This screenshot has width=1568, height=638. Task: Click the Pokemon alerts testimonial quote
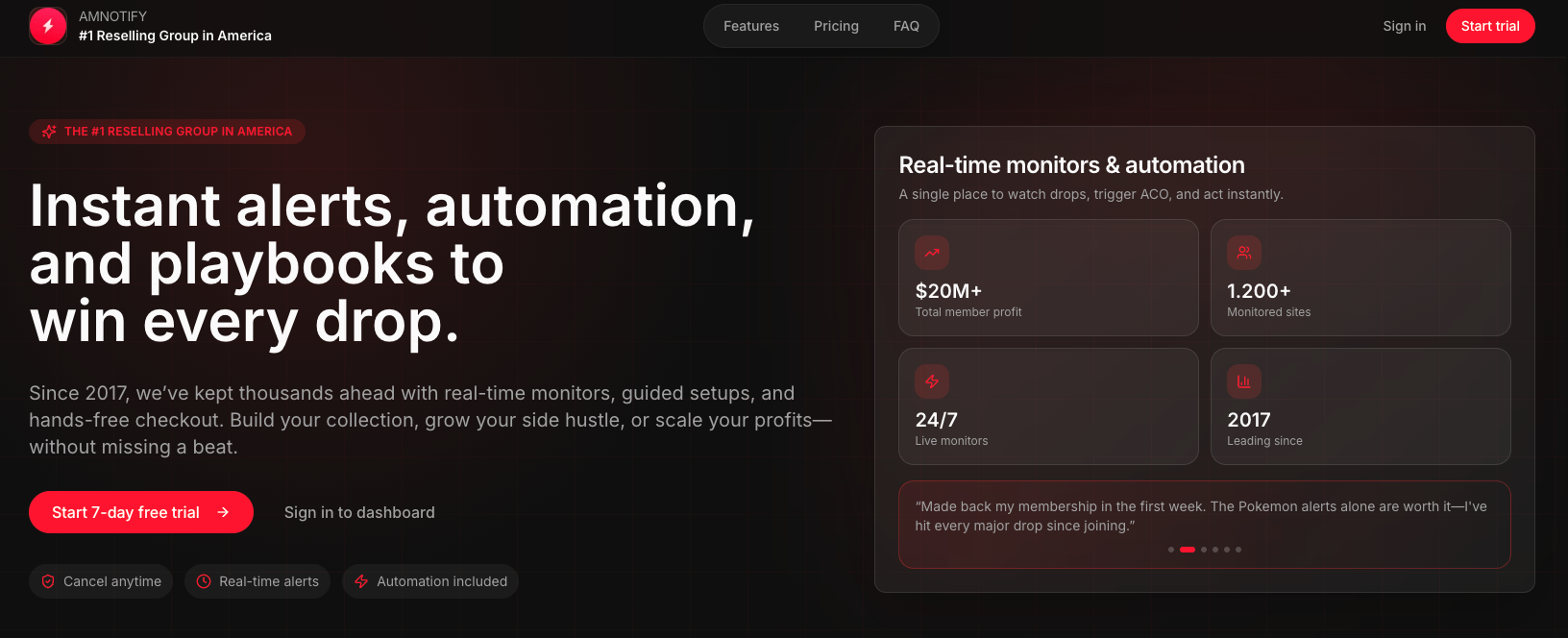coord(1201,516)
